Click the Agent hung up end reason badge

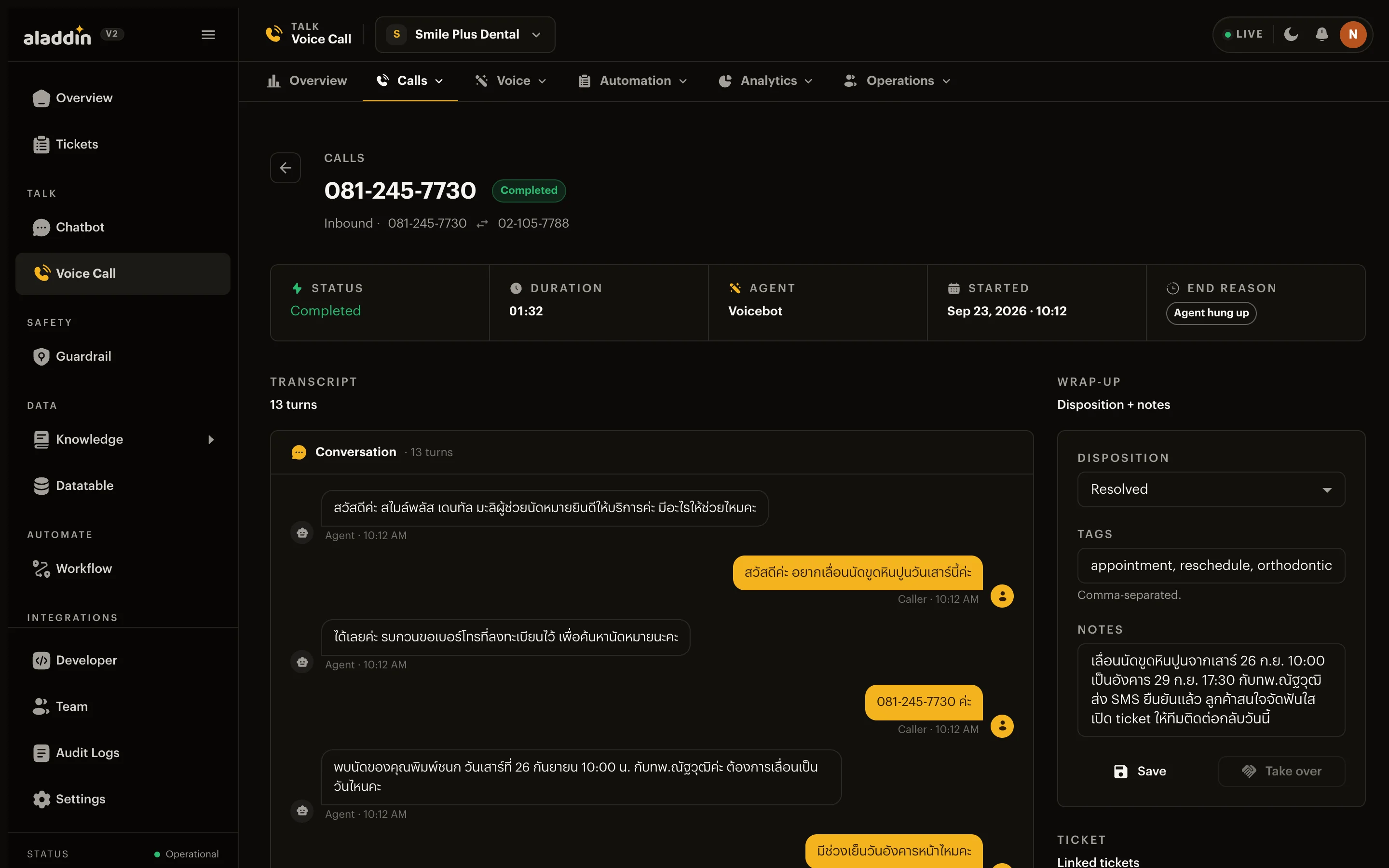[1211, 313]
